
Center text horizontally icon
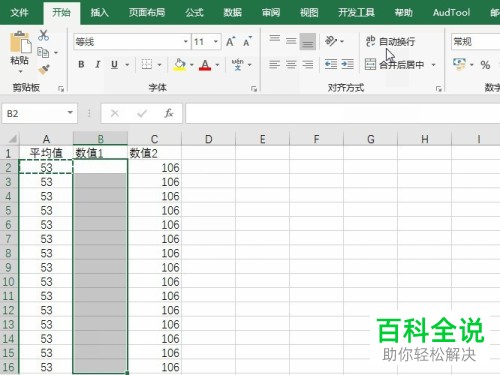[291, 64]
